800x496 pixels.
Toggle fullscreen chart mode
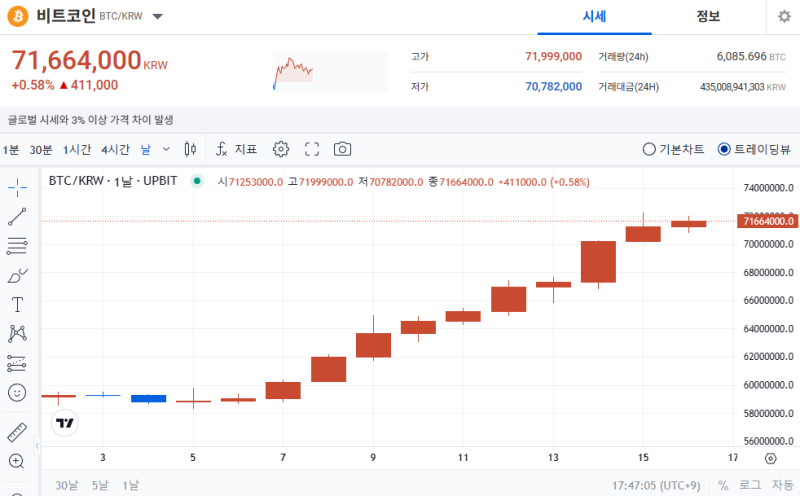point(312,149)
